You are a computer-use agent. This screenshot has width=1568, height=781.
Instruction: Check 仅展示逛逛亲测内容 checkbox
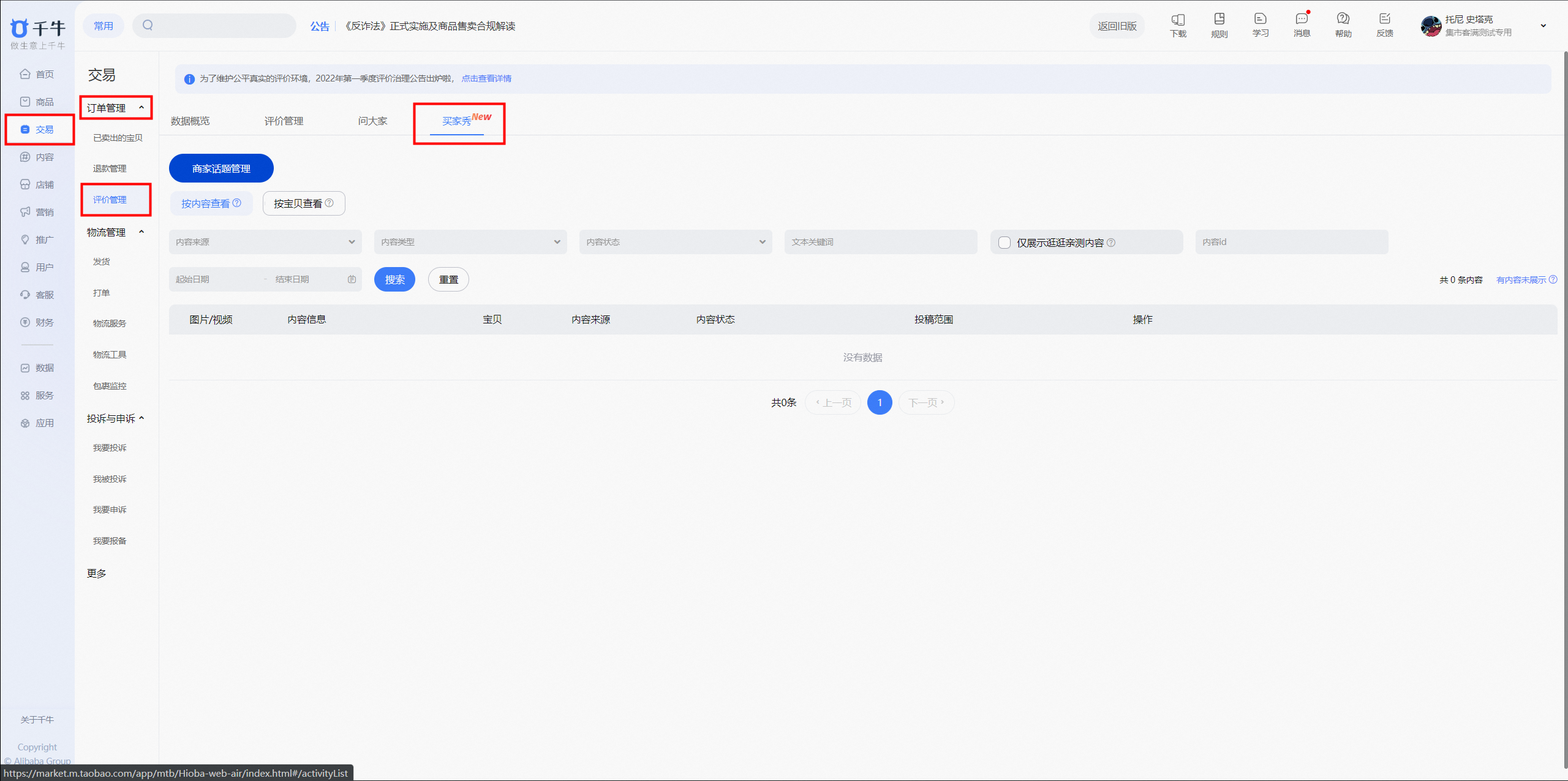tap(1005, 243)
